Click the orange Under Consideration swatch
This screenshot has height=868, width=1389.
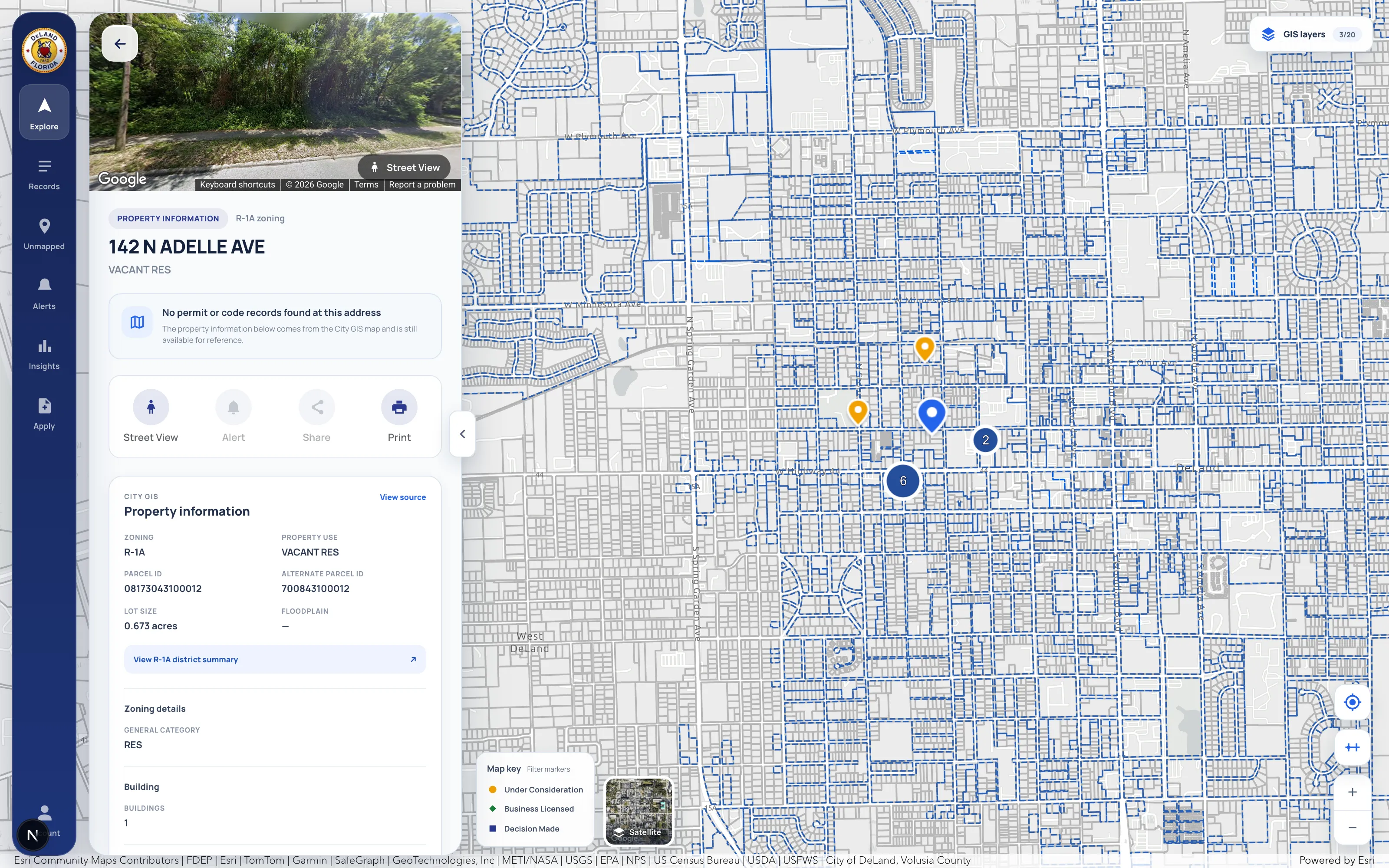pyautogui.click(x=493, y=790)
